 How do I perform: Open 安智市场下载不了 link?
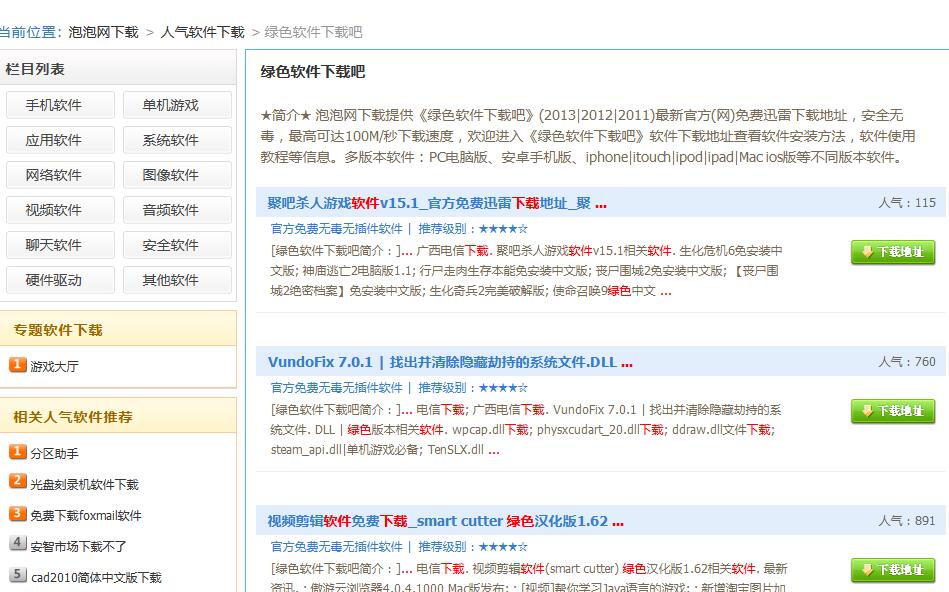pos(79,547)
